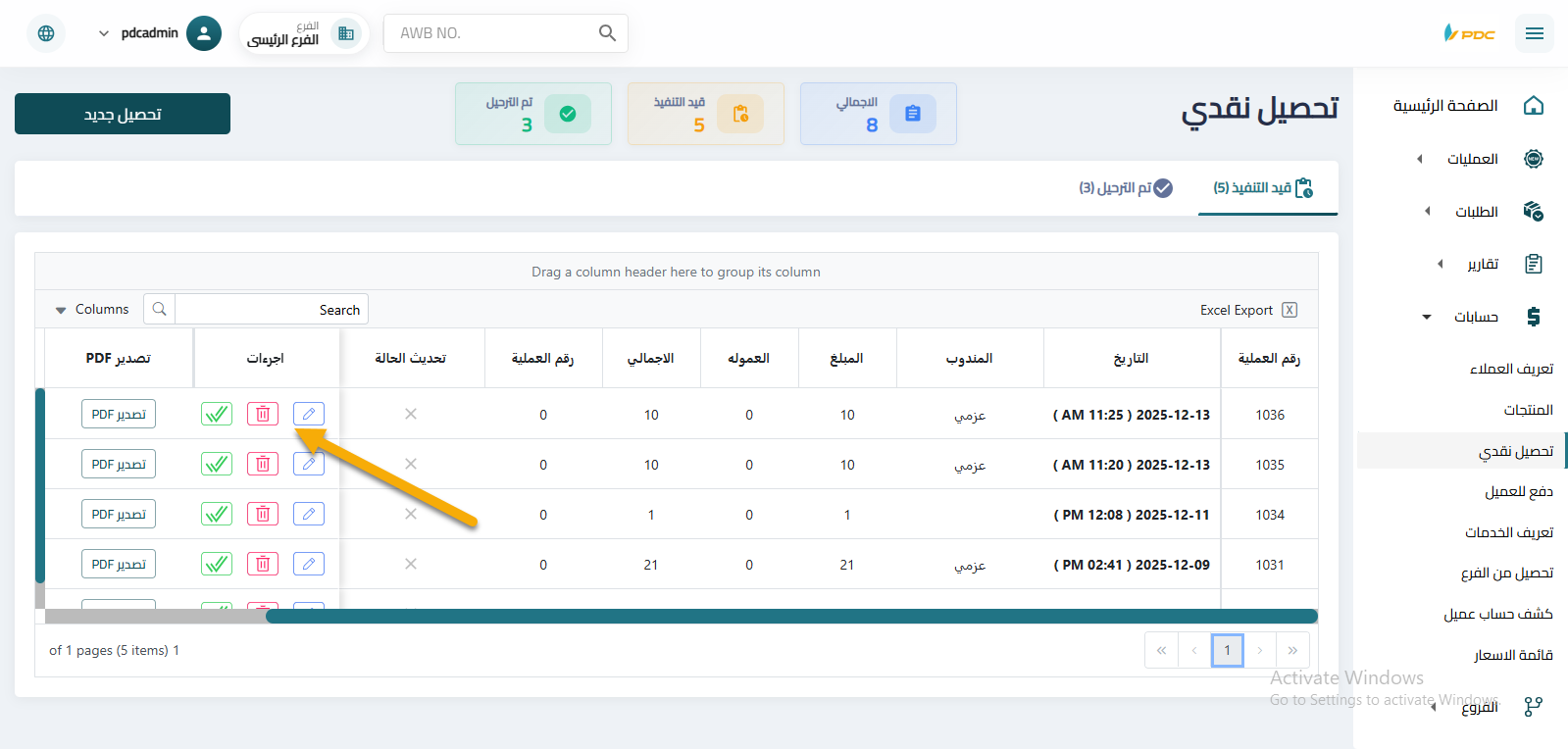Screen dimensions: 1568x749
Task: Open the hamburger menu icon
Action: [1534, 33]
